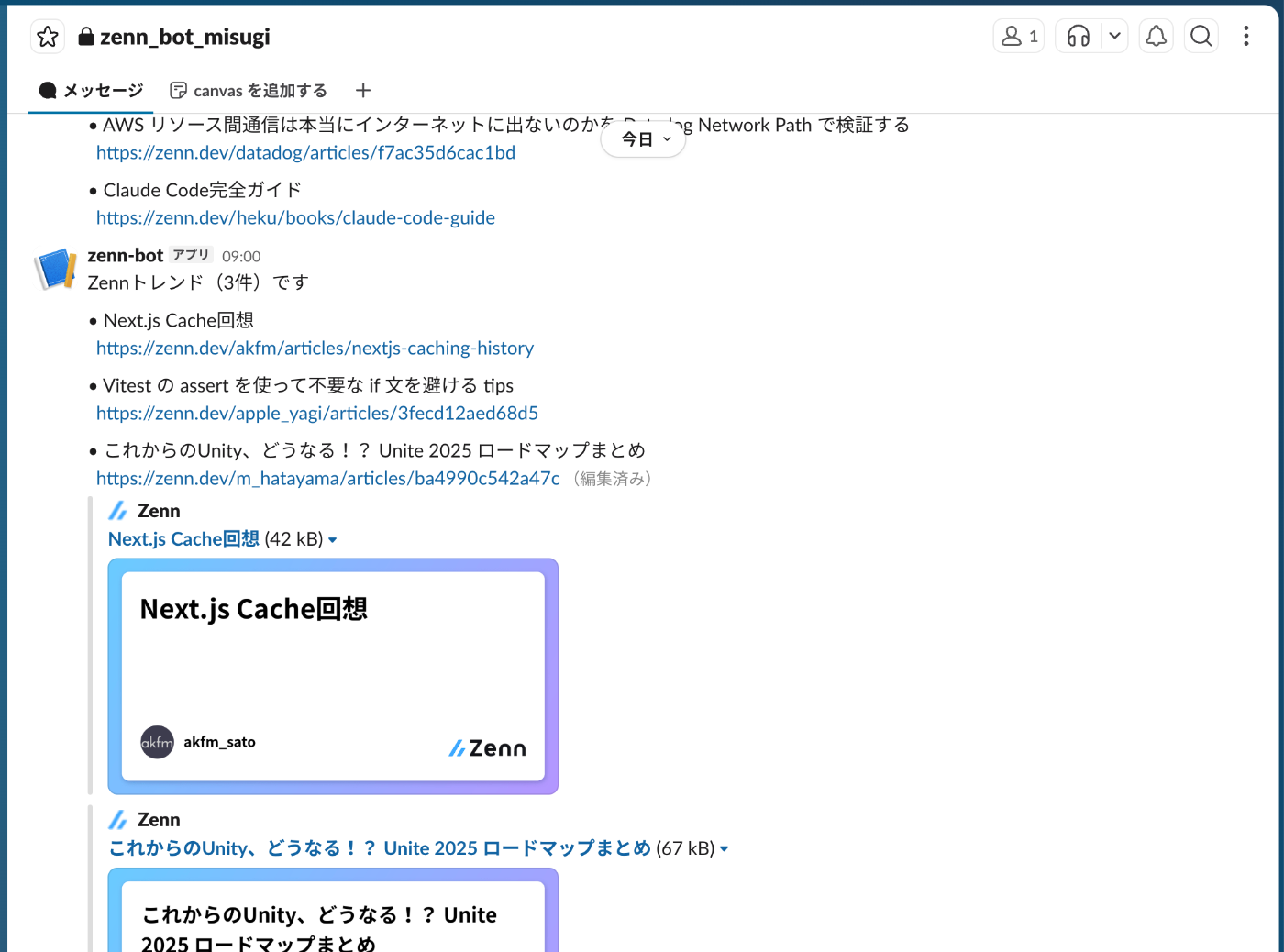The height and width of the screenshot is (952, 1284).
Task: Open the nextjs-caching-history article link
Action: 315,348
